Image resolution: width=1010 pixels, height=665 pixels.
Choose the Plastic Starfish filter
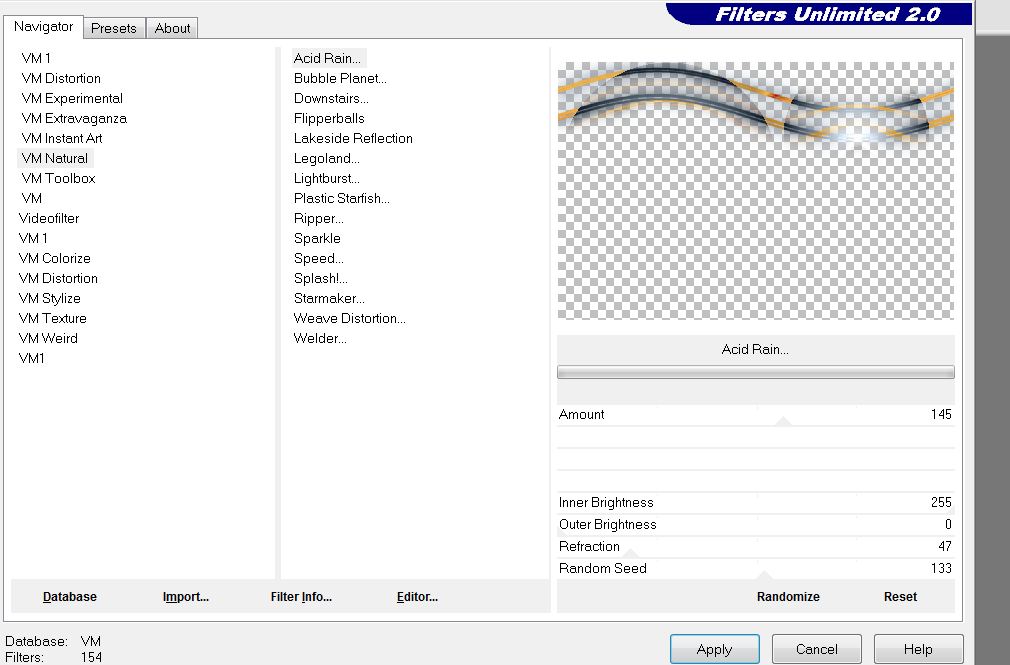tap(341, 198)
